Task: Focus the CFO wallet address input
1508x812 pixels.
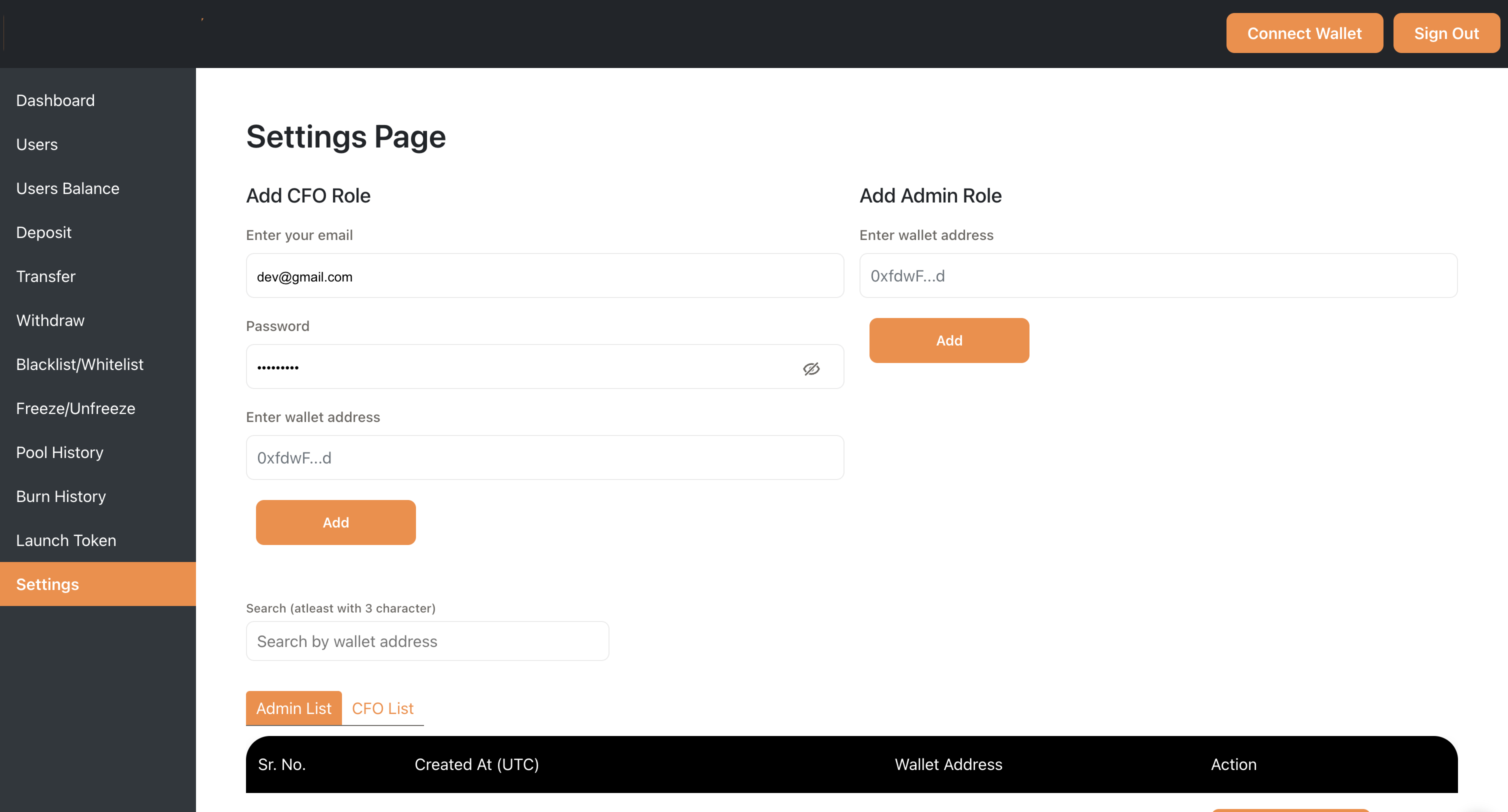Action: tap(544, 457)
